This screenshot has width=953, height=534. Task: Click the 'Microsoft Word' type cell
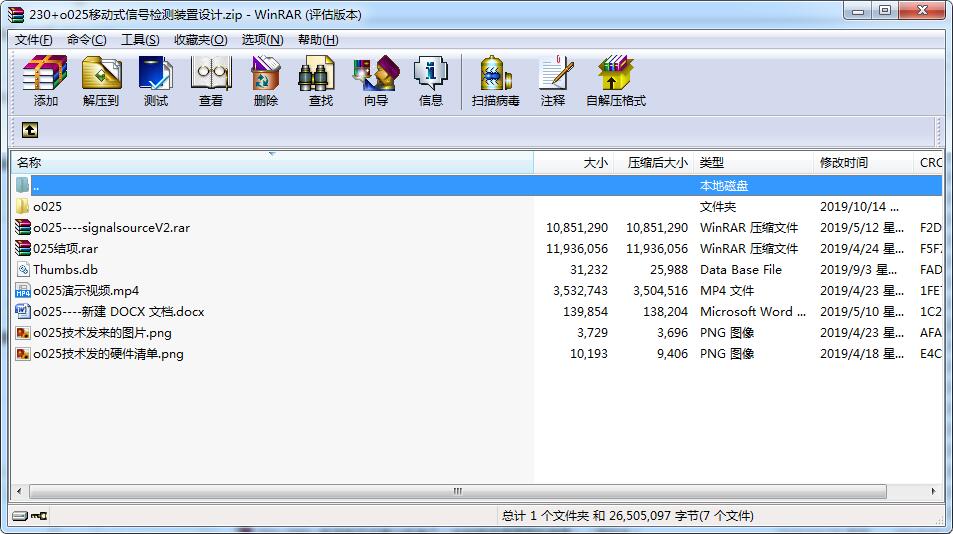[752, 312]
